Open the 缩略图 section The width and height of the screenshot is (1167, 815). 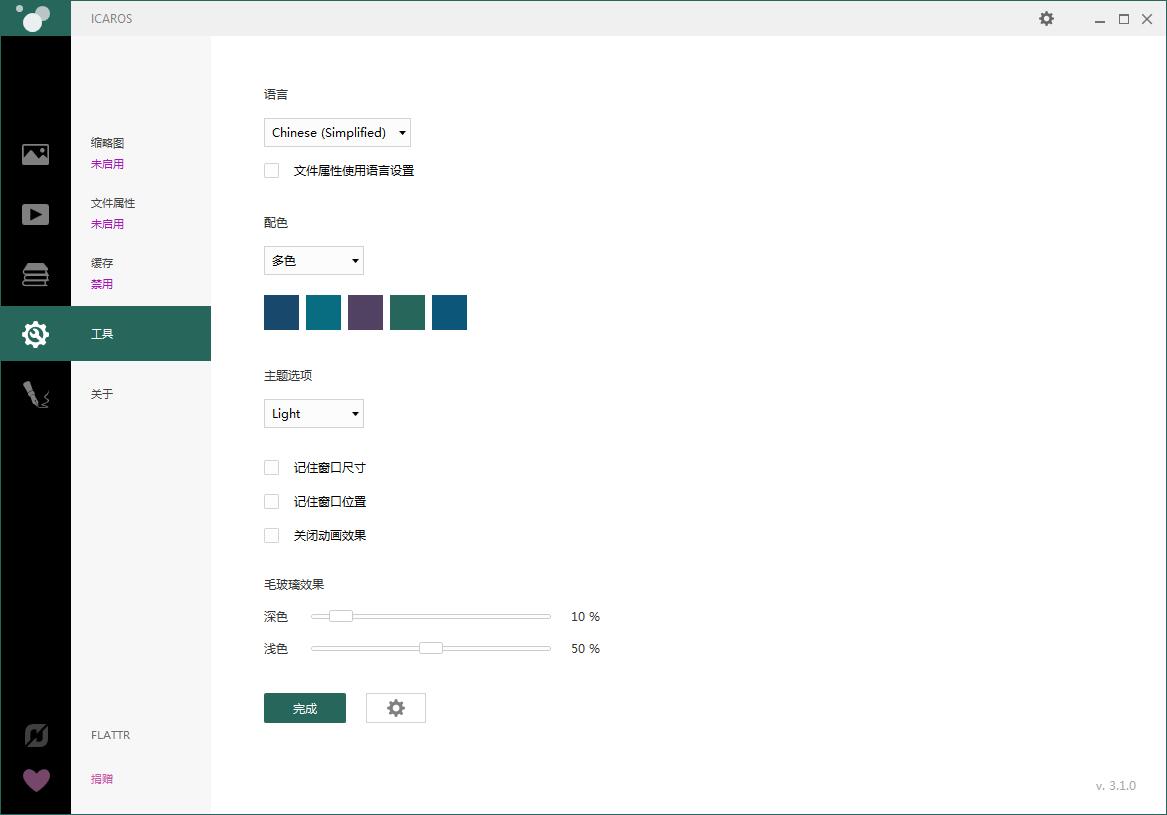107,143
